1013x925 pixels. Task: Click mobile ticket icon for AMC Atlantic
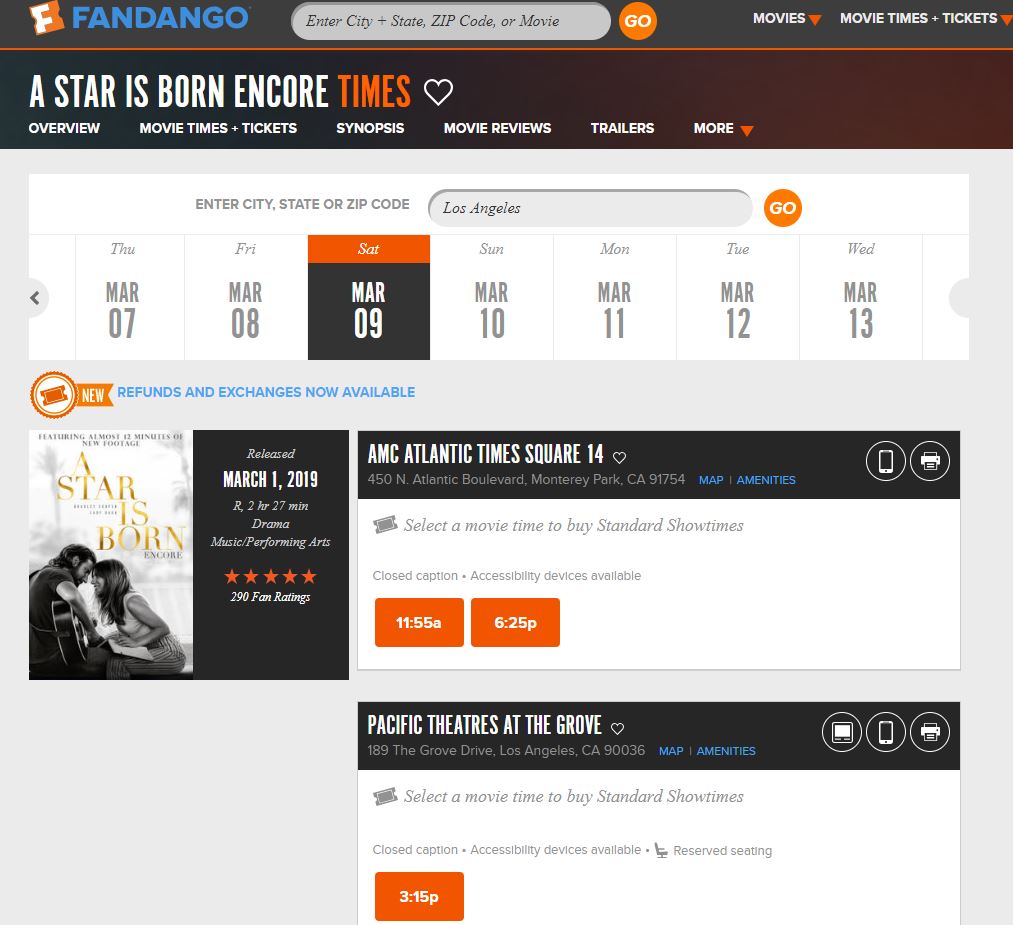tap(886, 461)
